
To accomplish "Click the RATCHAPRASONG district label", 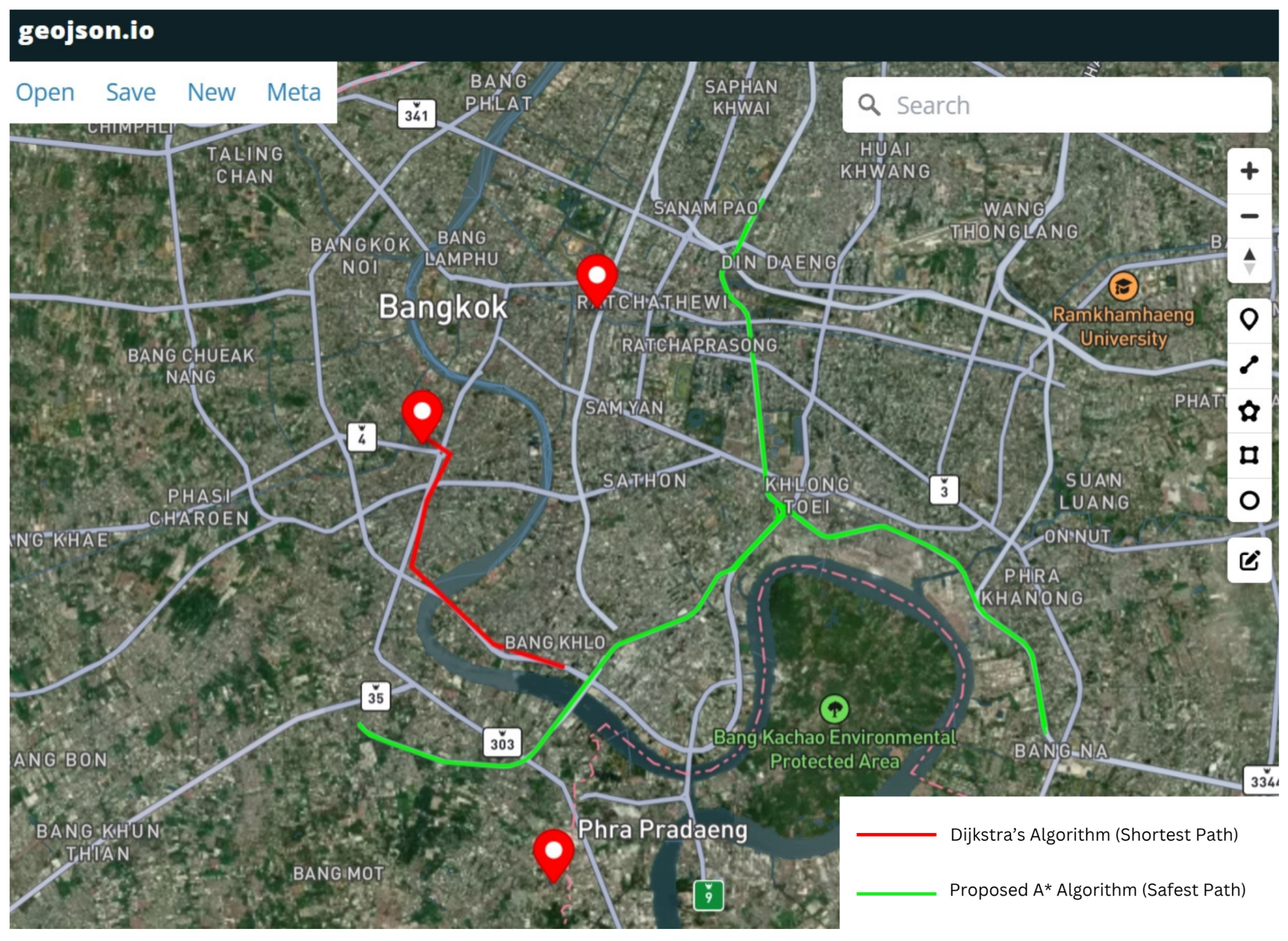I will tap(699, 346).
